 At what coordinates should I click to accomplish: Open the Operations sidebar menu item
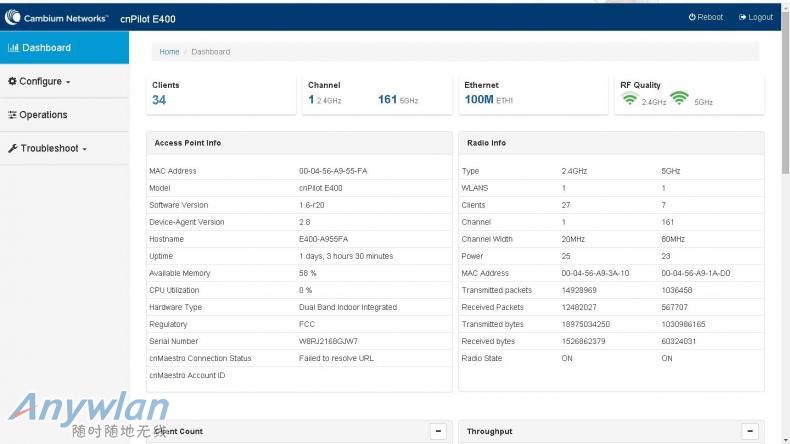[43, 115]
